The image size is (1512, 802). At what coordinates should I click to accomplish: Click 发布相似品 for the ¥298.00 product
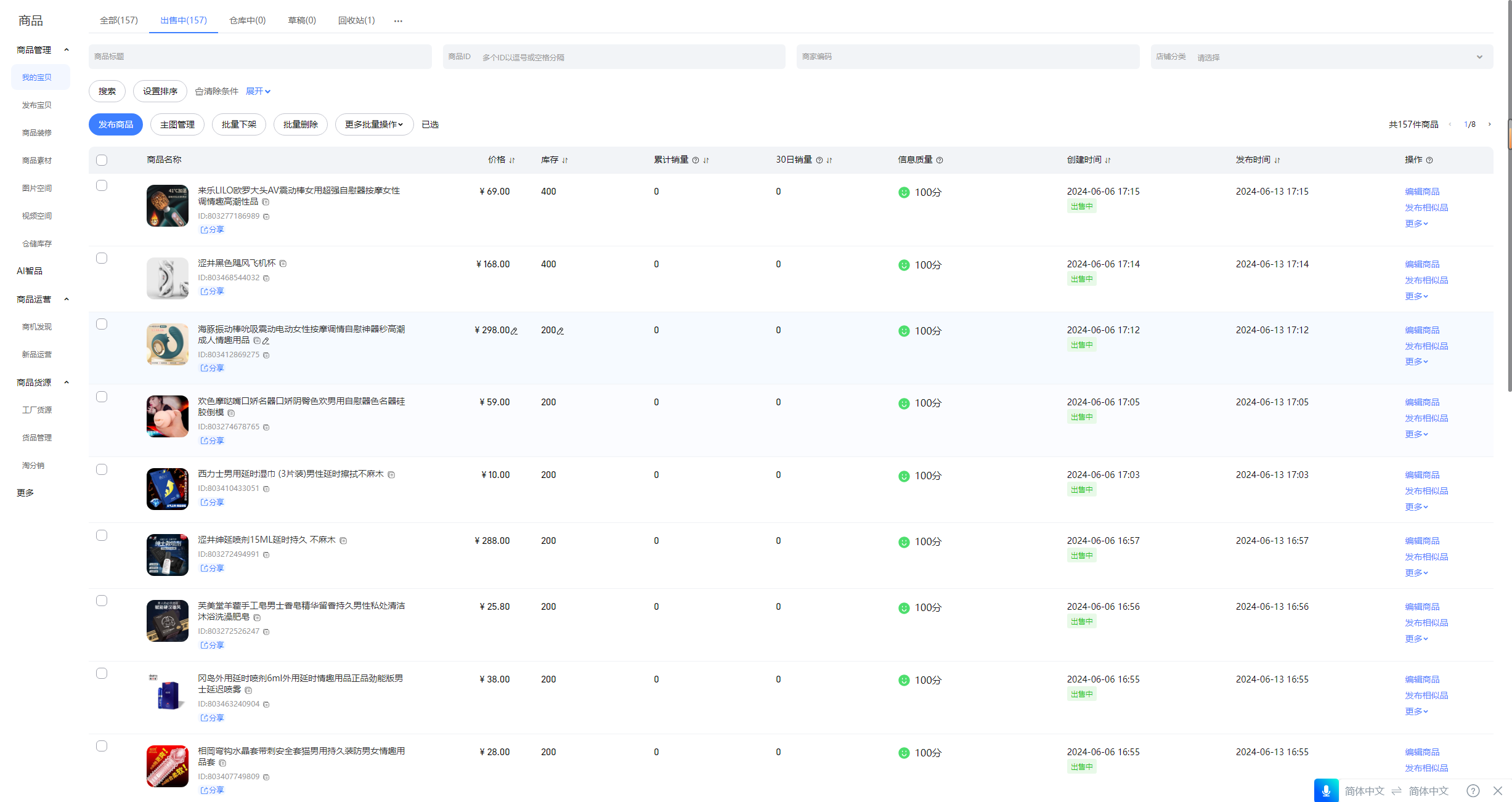(1426, 346)
